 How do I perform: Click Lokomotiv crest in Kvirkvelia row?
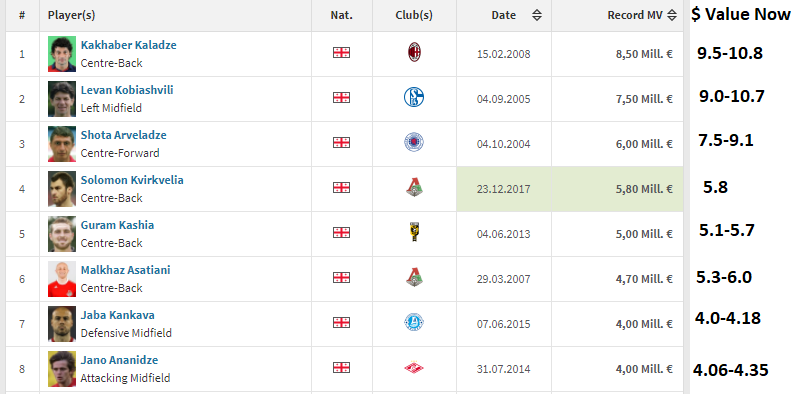[414, 187]
